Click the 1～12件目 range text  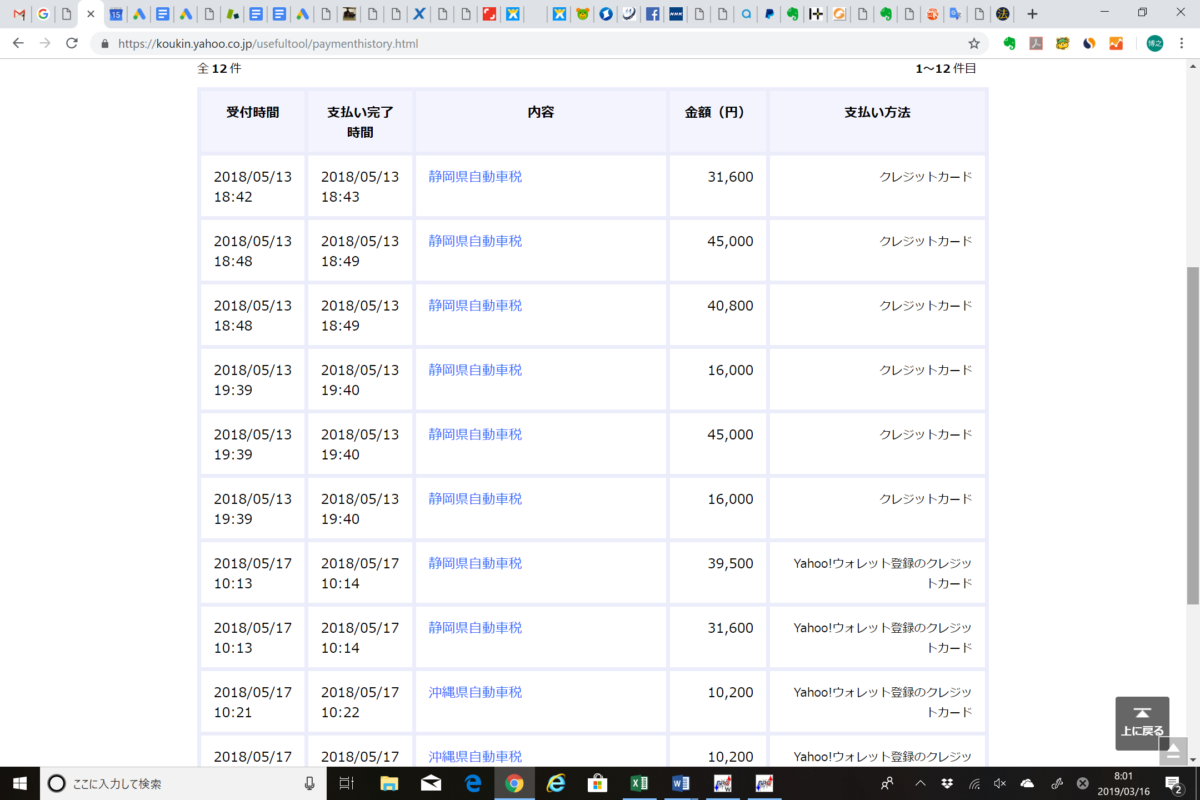pyautogui.click(x=946, y=68)
